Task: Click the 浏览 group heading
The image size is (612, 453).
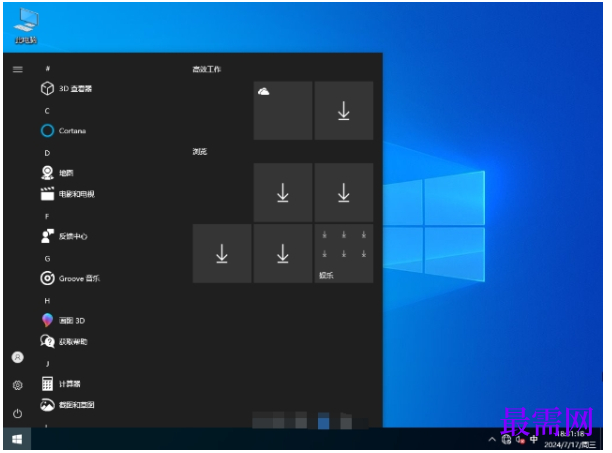Action: click(199, 151)
